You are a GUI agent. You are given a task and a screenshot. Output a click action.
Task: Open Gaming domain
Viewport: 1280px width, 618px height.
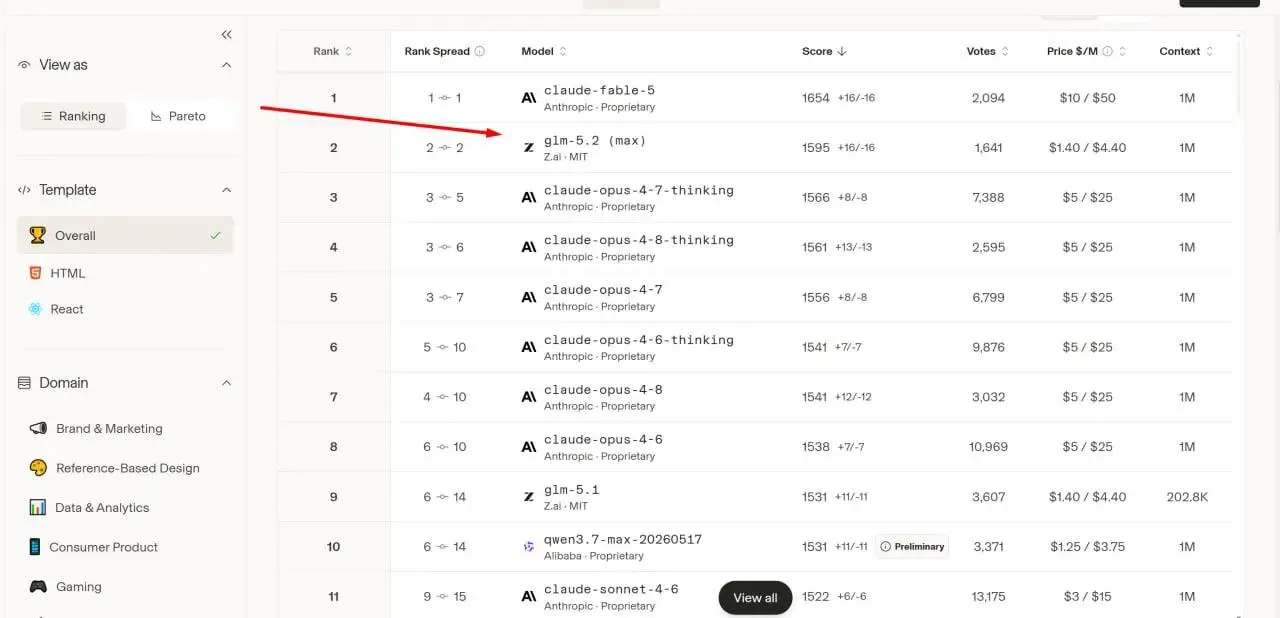coord(79,587)
